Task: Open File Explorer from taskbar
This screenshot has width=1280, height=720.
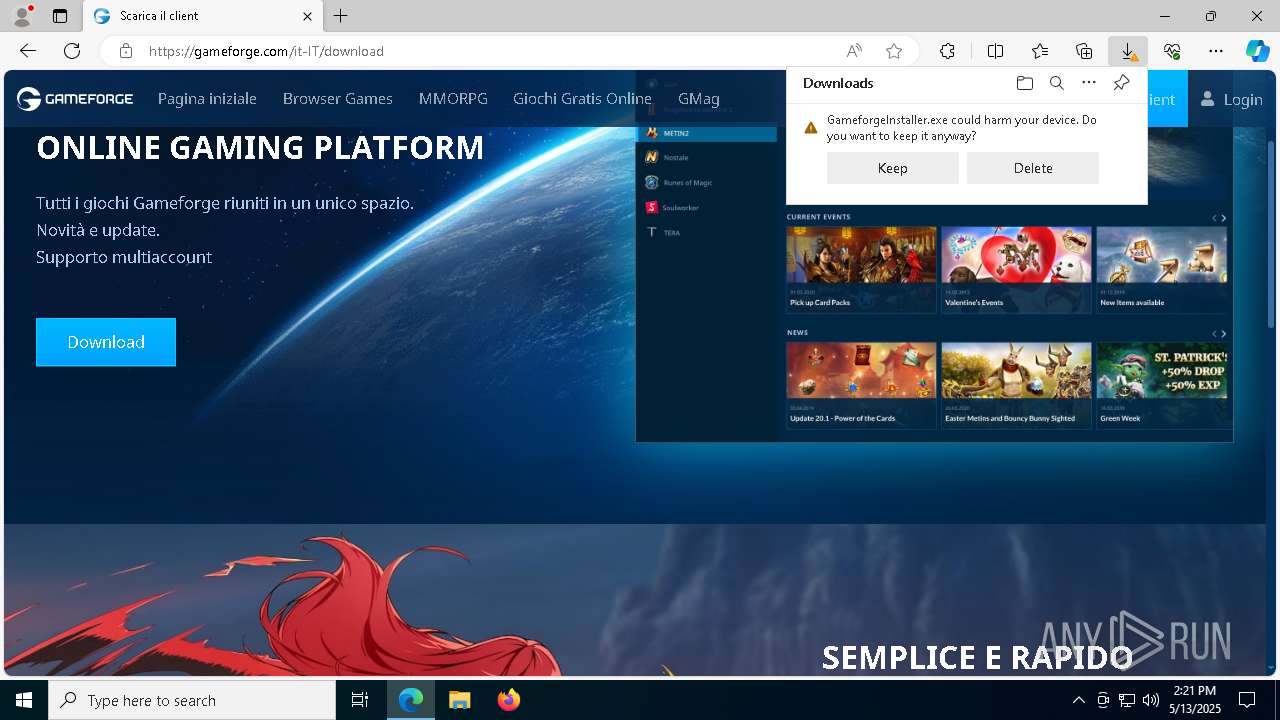Action: tap(459, 700)
